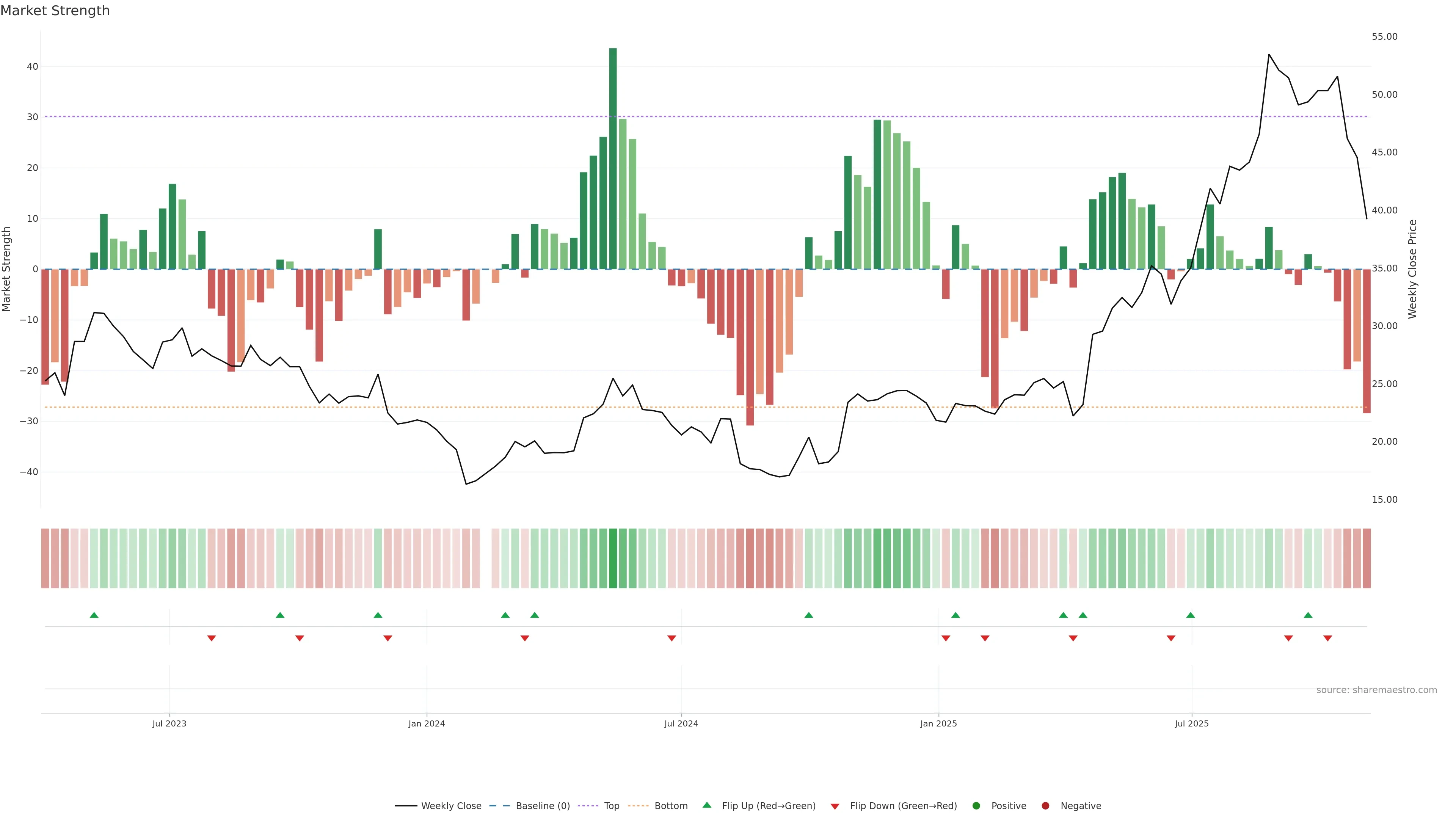The width and height of the screenshot is (1456, 819).
Task: Click the first red flip-down marker after Jul 2023
Action: pyautogui.click(x=212, y=638)
